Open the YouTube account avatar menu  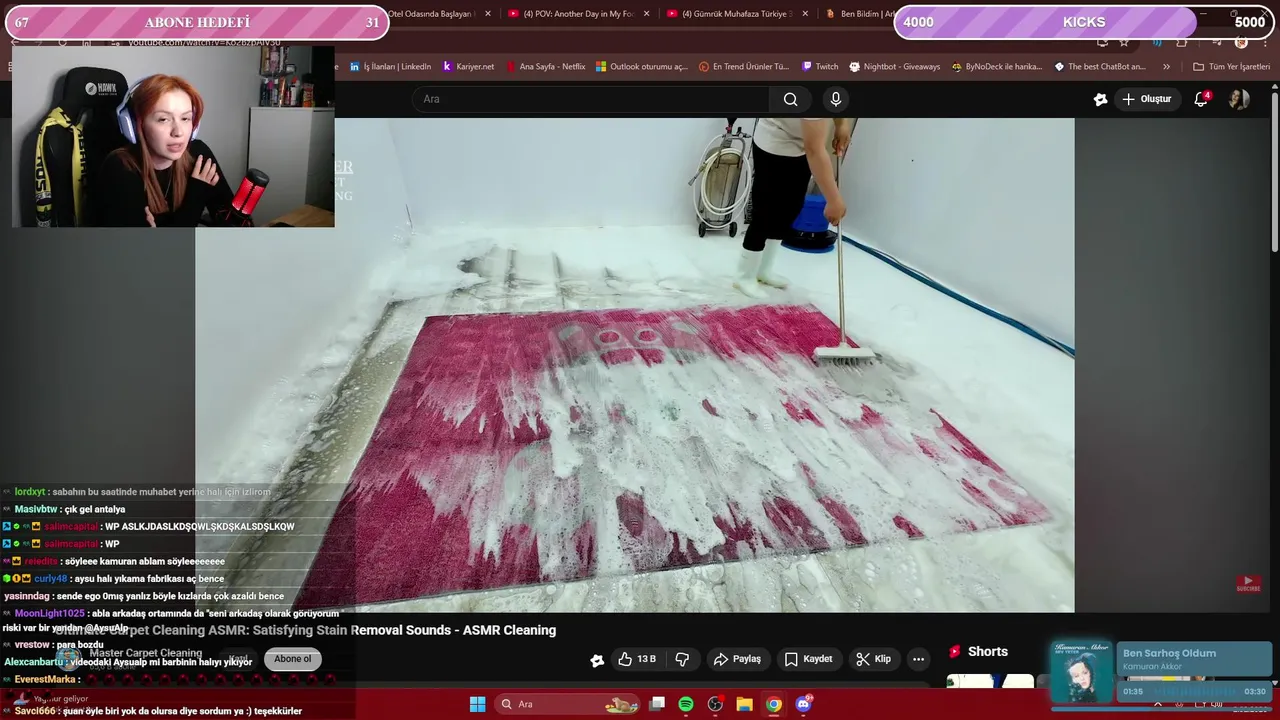(1239, 99)
